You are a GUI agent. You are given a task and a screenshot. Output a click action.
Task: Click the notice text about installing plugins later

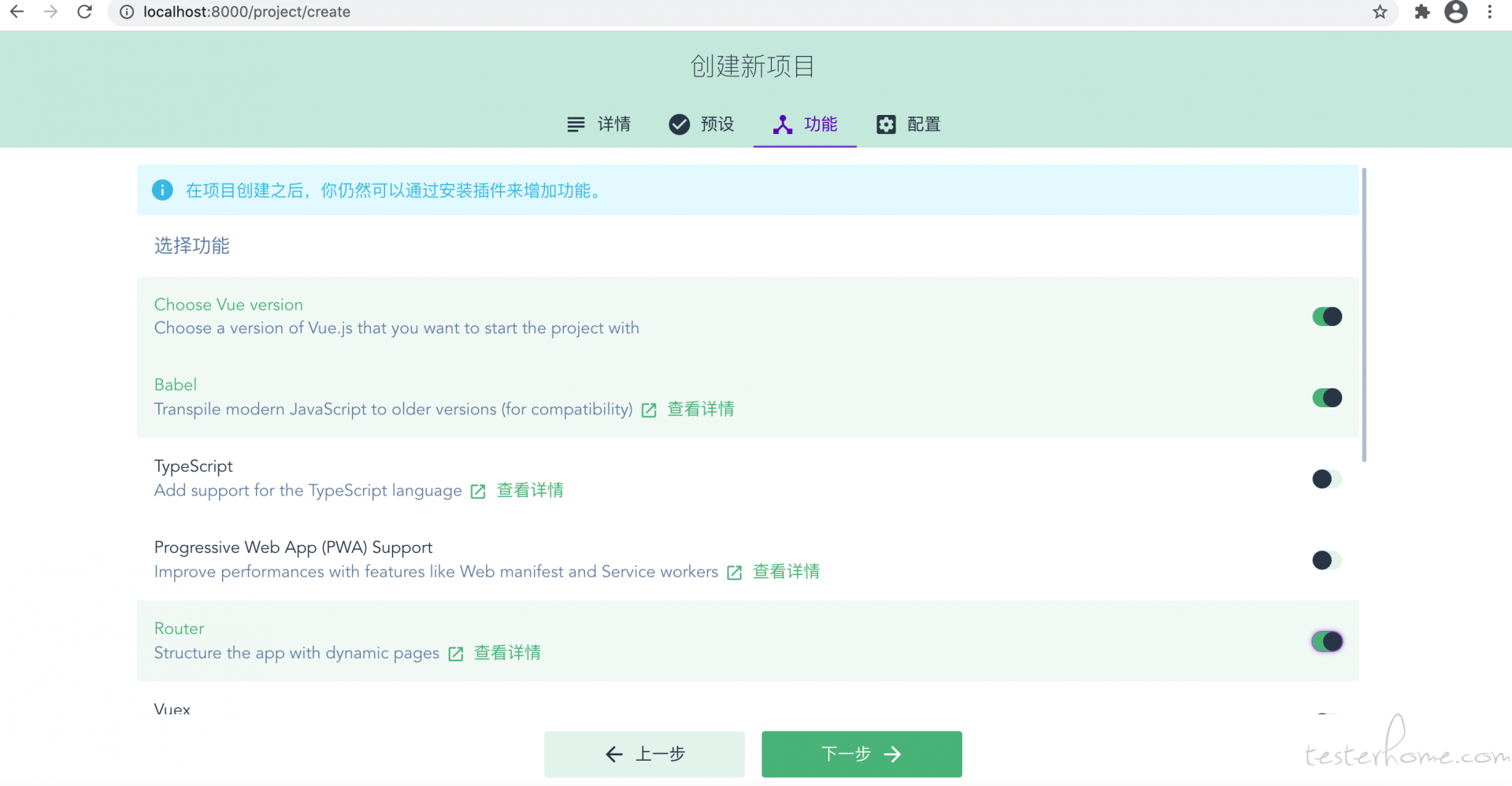click(396, 191)
